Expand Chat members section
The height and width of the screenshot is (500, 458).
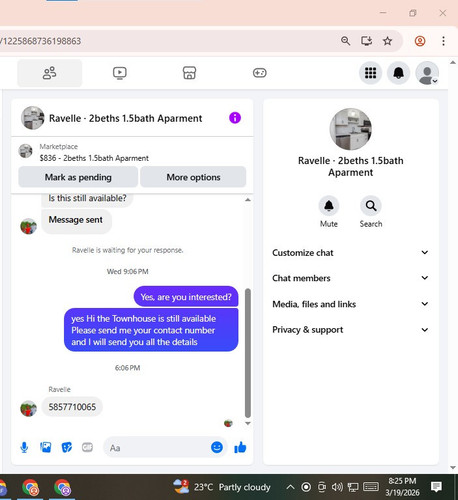click(350, 278)
